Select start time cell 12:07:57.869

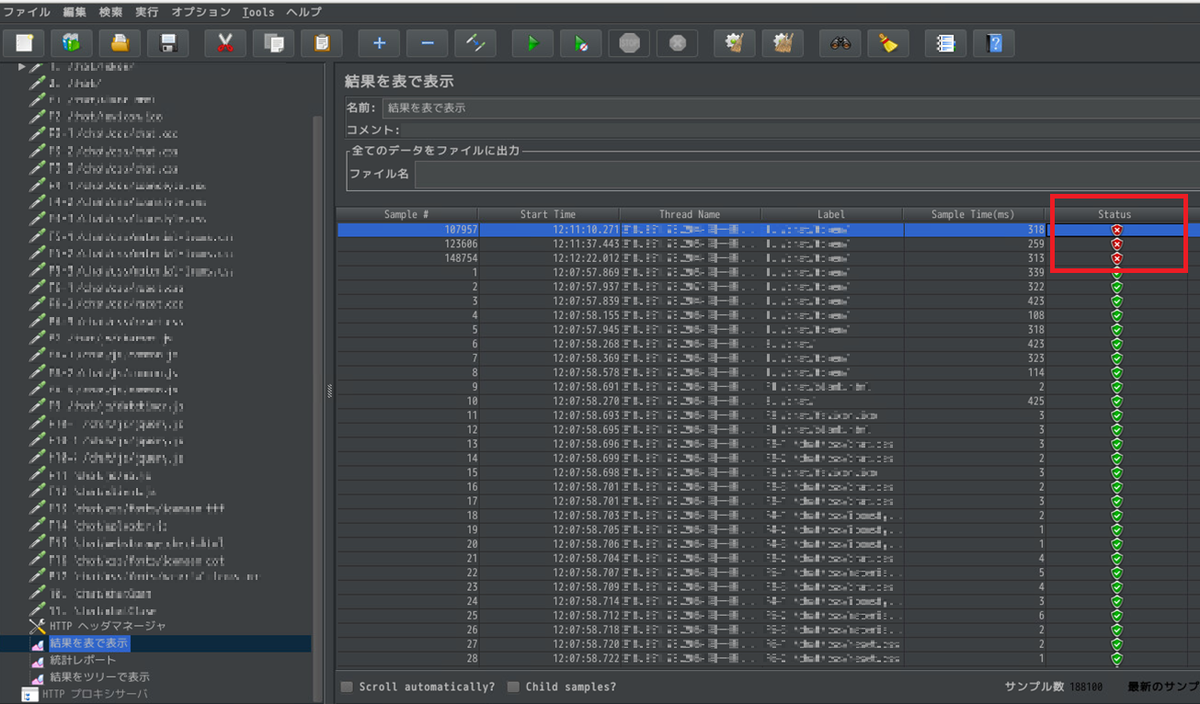pos(548,272)
